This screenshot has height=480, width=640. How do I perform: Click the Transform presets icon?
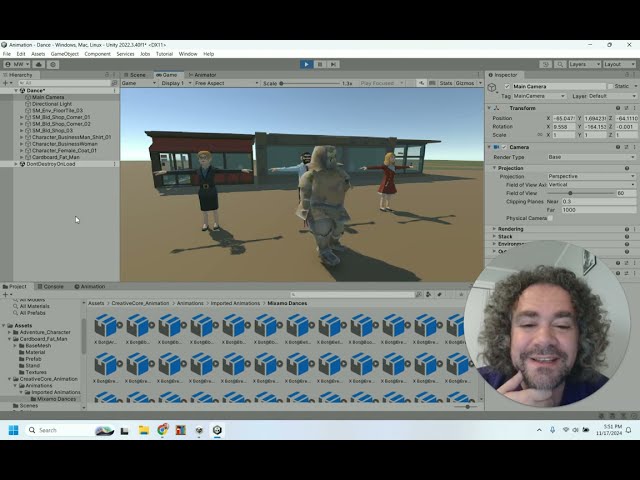coord(626,108)
